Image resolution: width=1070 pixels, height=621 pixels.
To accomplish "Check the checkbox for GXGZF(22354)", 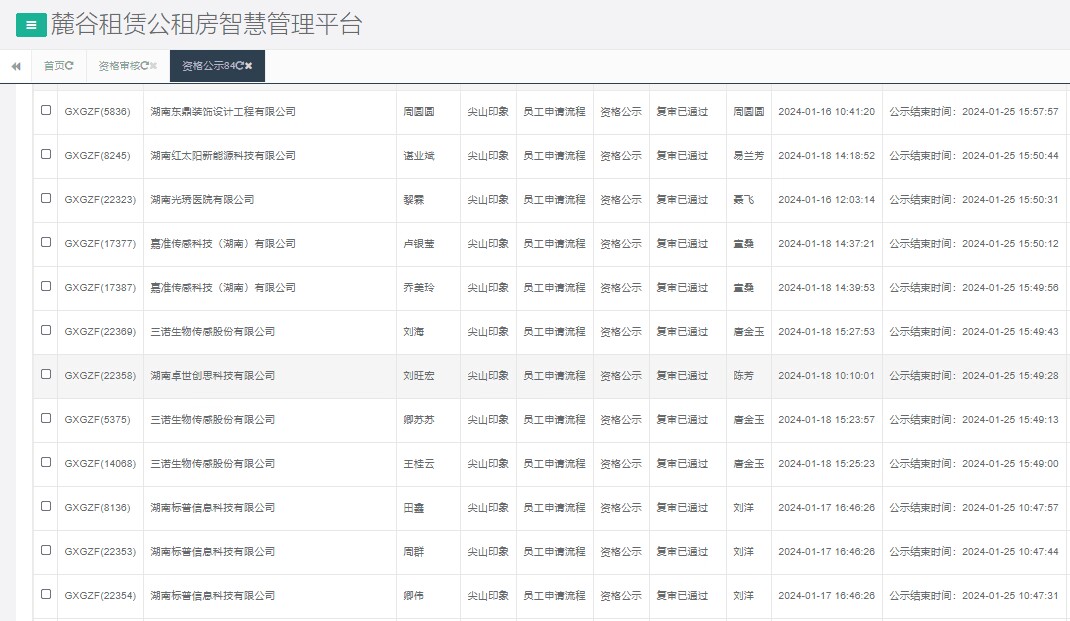I will (x=44, y=594).
